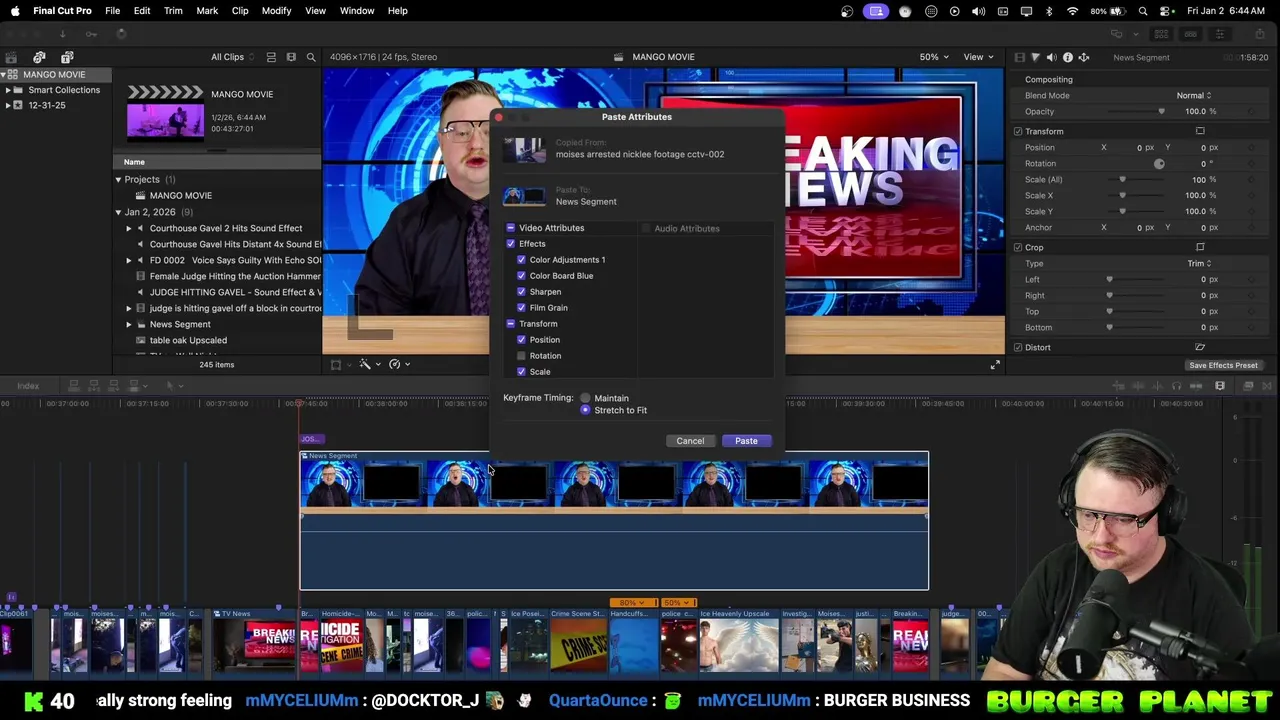This screenshot has height=720, width=1280.
Task: Open the Libraries sidebar icon
Action: tap(11, 57)
